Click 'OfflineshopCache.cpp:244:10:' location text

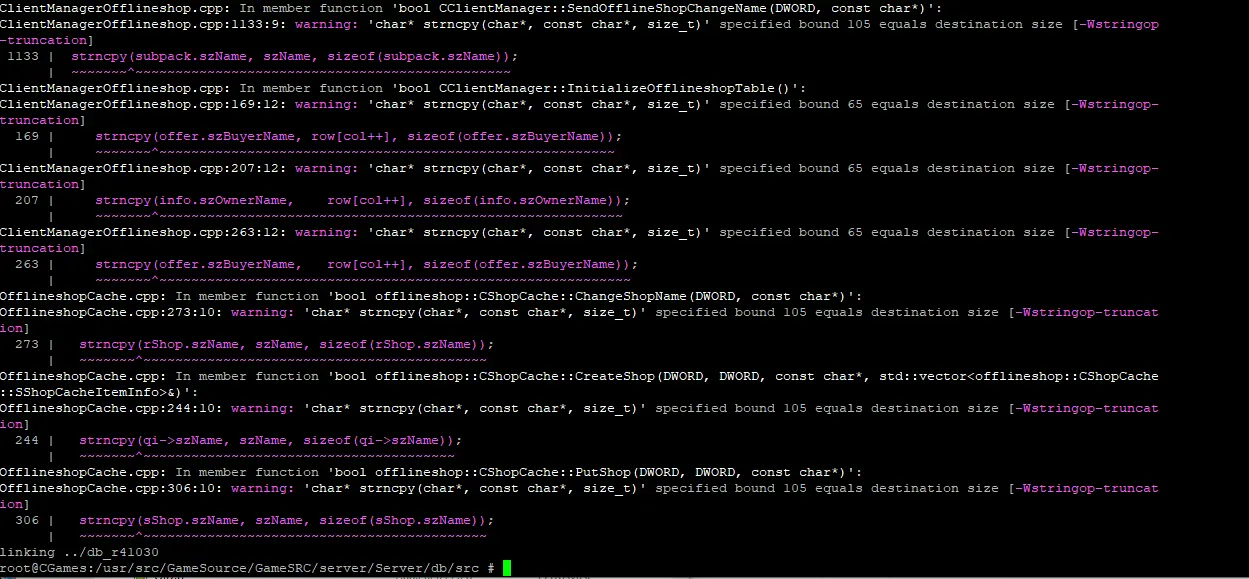click(111, 408)
